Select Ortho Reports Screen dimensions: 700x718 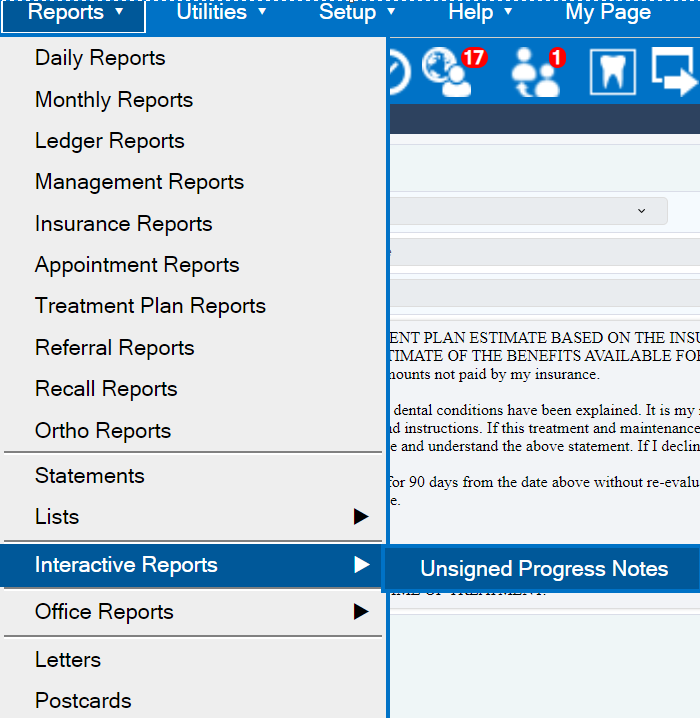(x=192, y=431)
